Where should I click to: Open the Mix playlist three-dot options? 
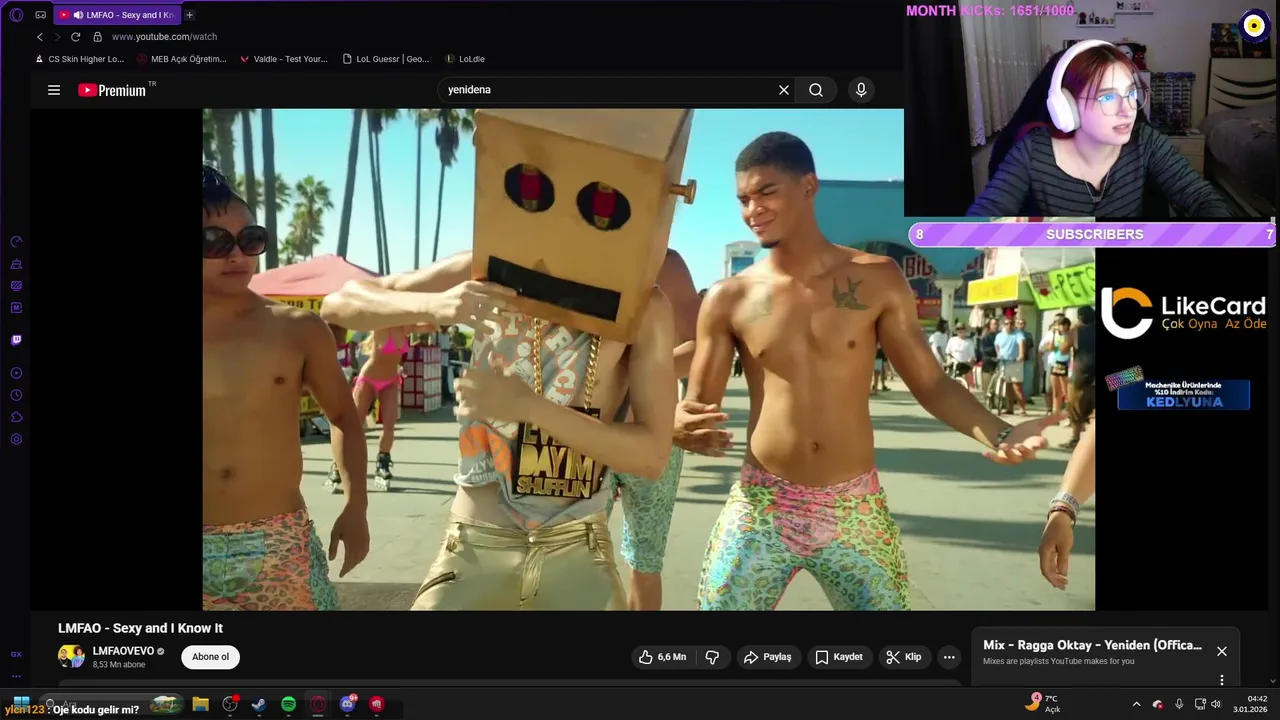click(x=1221, y=680)
